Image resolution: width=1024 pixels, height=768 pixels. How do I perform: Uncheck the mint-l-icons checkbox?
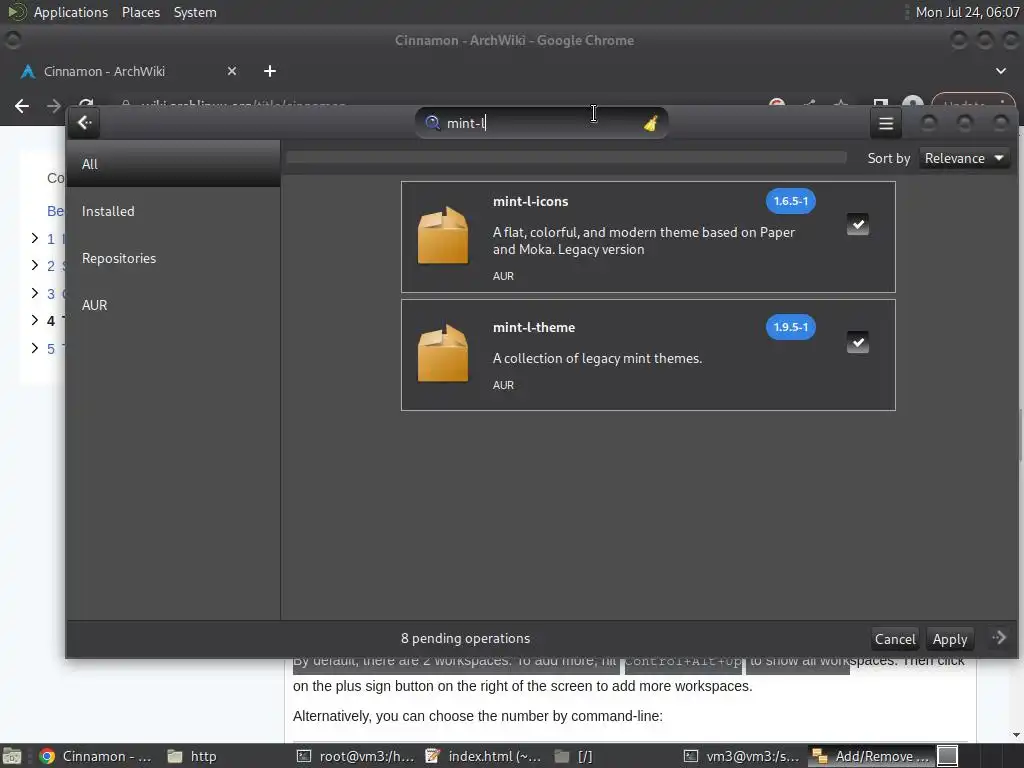click(857, 224)
